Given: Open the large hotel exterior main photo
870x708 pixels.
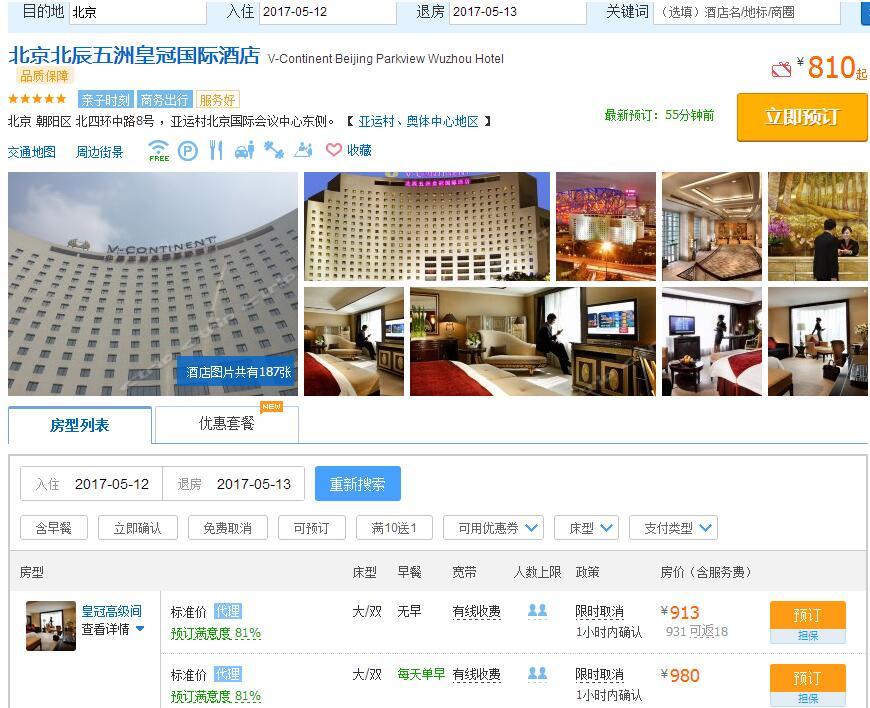Looking at the screenshot, I should click(153, 284).
